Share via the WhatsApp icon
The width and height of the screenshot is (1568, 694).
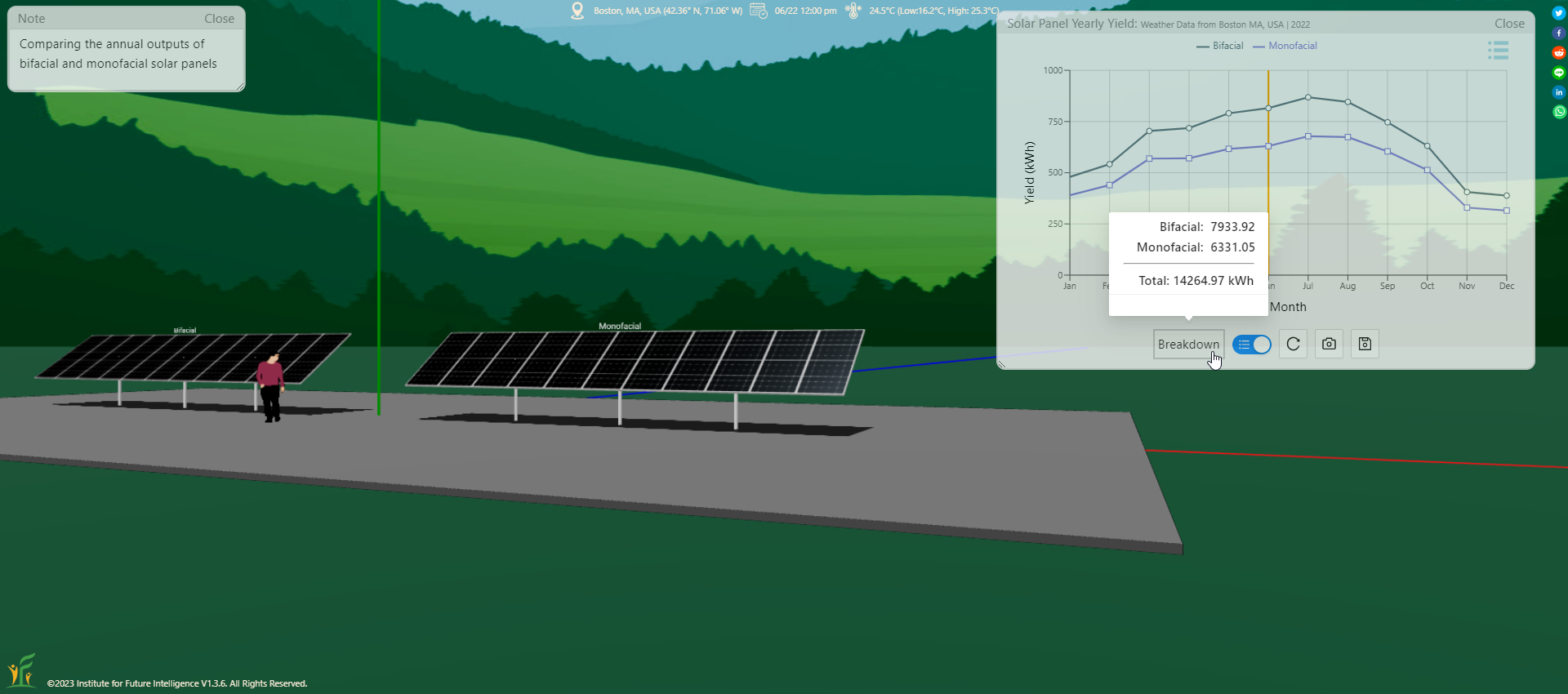tap(1558, 112)
